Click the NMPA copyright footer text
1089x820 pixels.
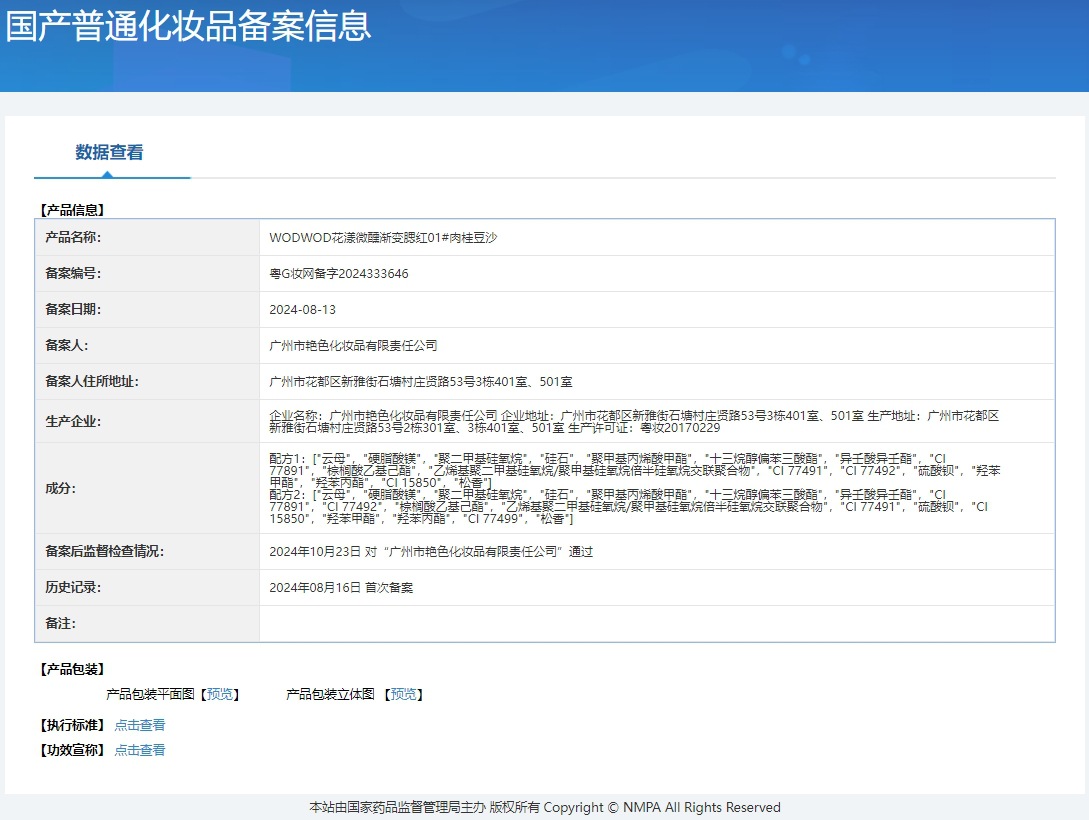click(x=544, y=808)
